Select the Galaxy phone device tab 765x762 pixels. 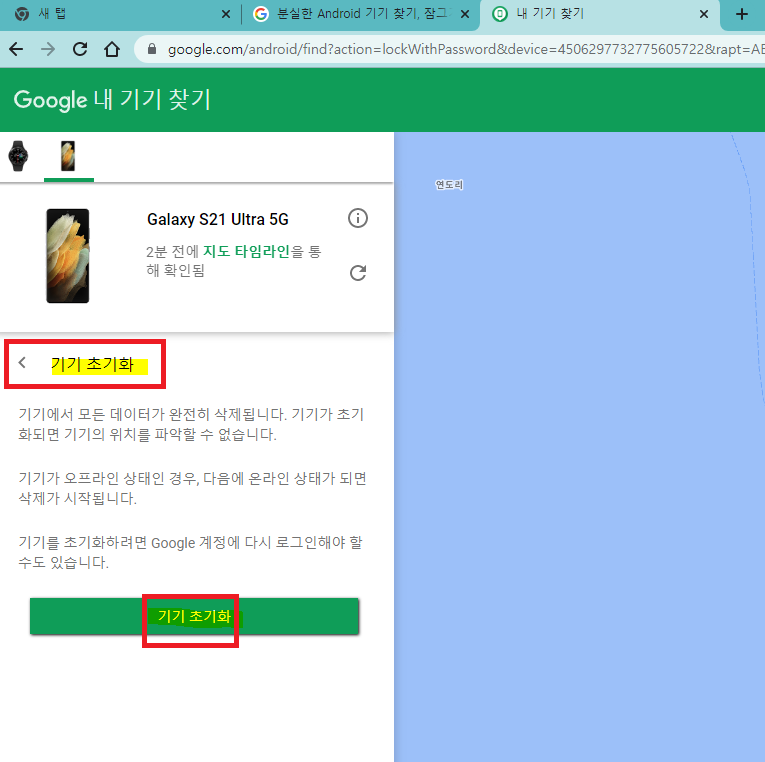[68, 156]
